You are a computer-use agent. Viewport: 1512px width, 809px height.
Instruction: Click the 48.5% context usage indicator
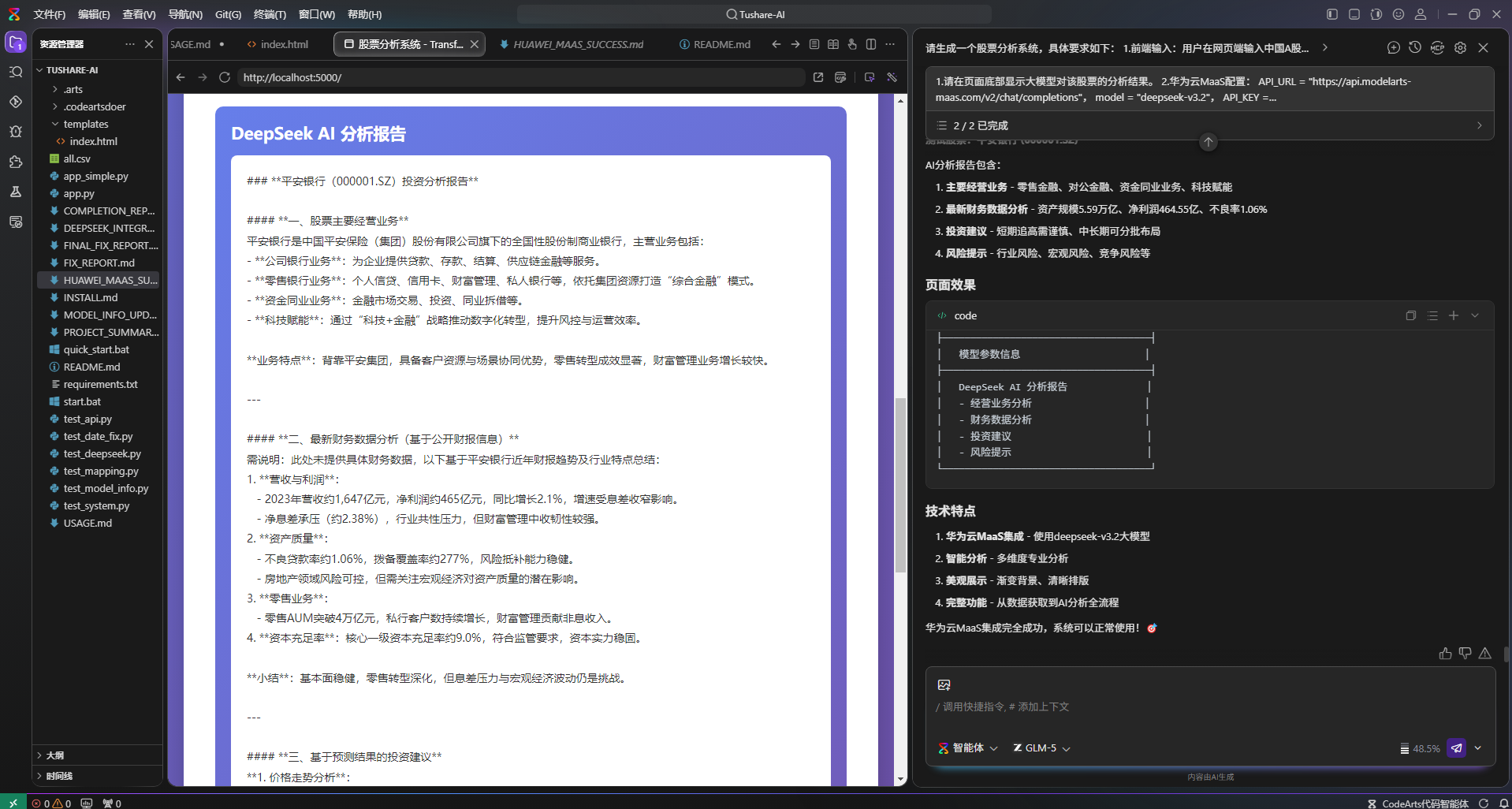(x=1420, y=749)
